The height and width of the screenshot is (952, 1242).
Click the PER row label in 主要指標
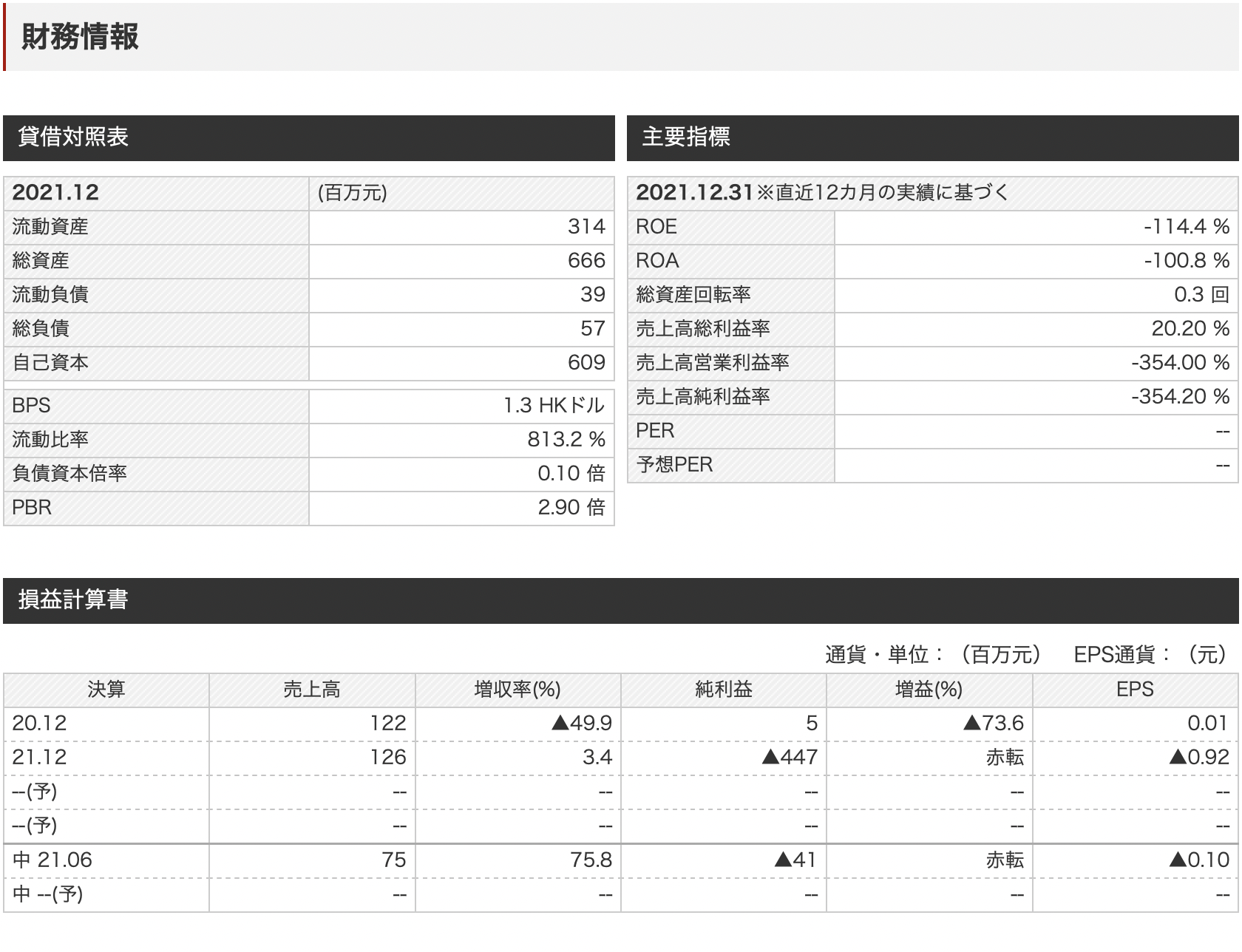[655, 431]
